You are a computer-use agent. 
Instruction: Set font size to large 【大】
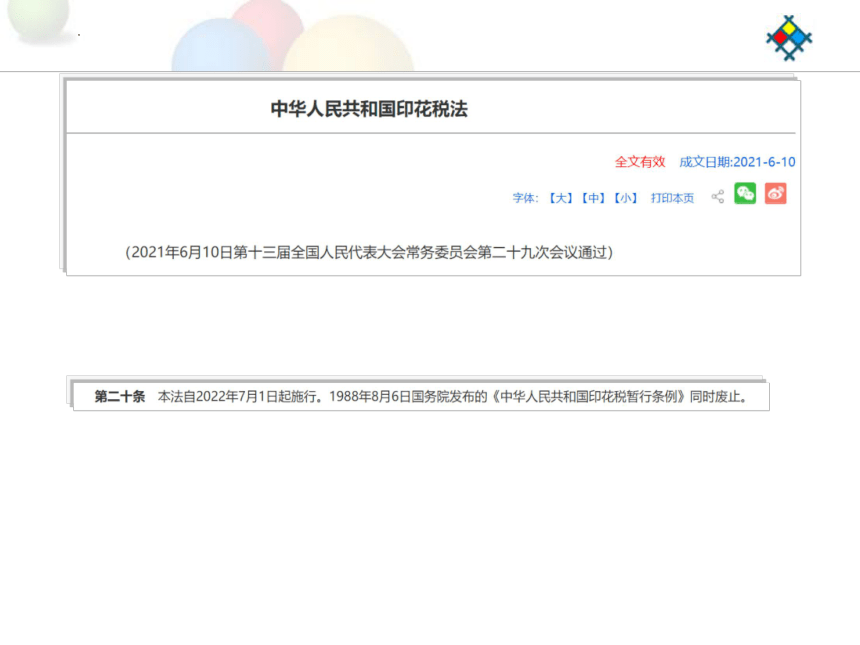561,198
